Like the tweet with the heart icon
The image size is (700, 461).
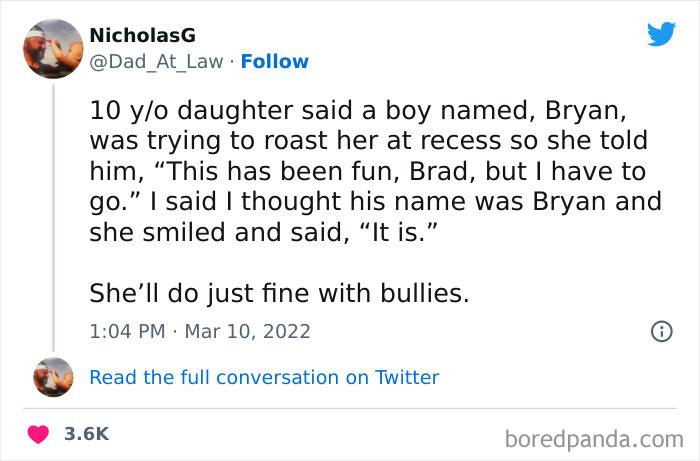coord(39,434)
